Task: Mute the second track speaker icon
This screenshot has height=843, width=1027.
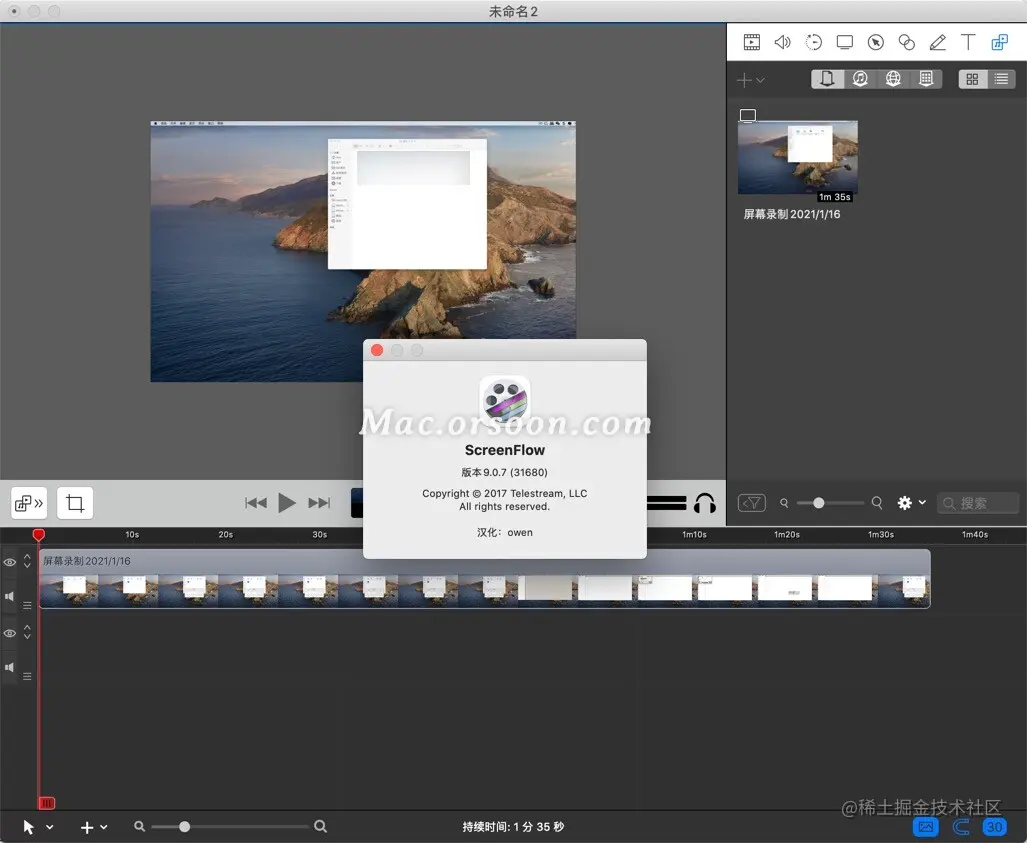Action: (x=9, y=667)
